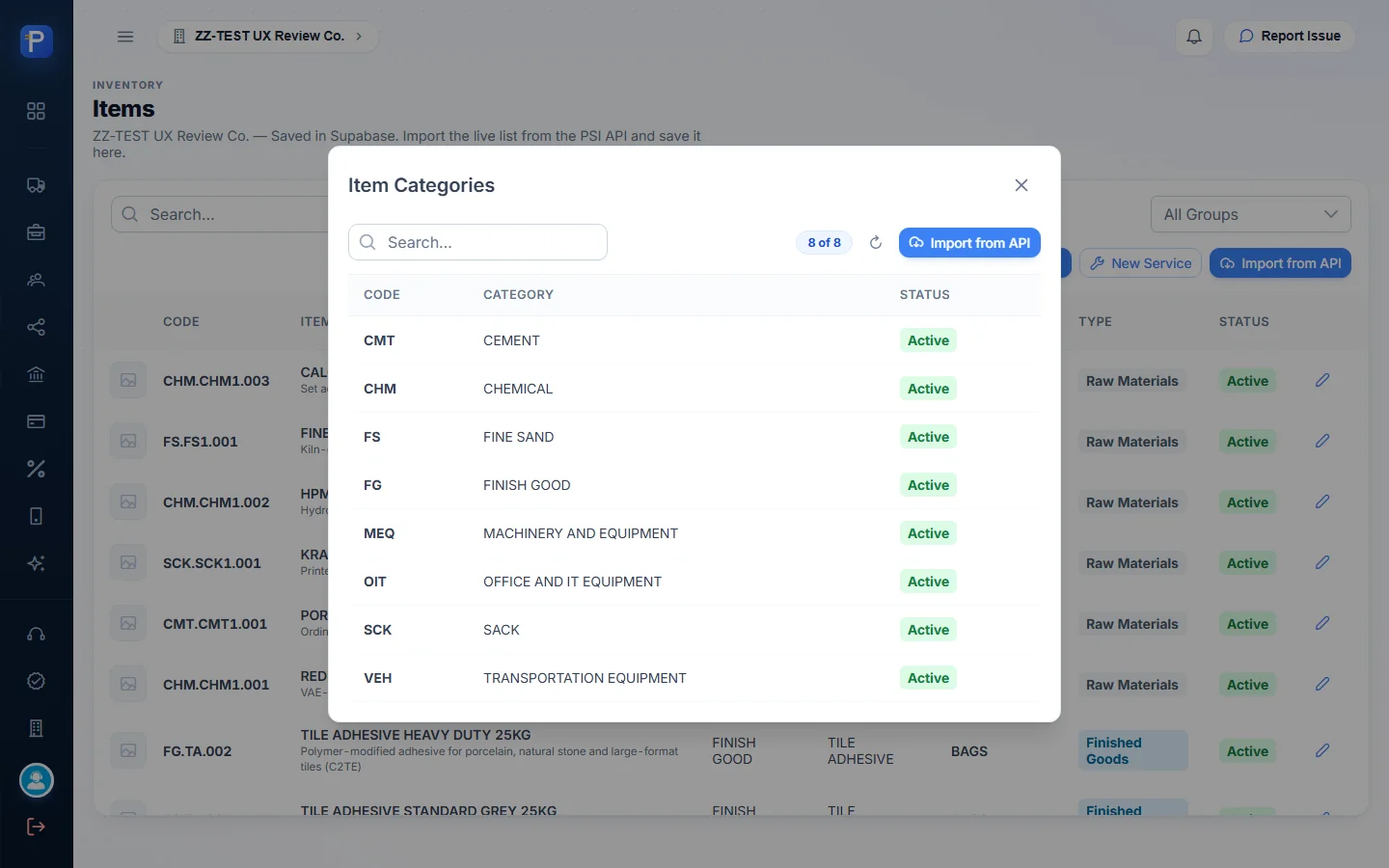Edit item CHM.CHM1.003 with pencil icon
The height and width of the screenshot is (868, 1389).
(x=1322, y=380)
